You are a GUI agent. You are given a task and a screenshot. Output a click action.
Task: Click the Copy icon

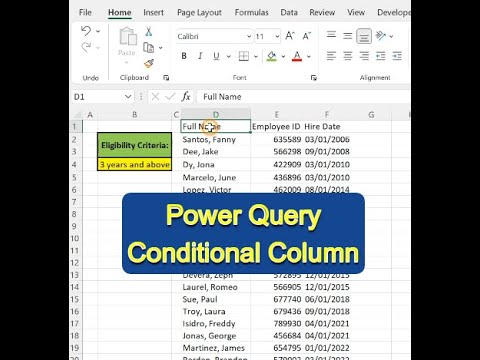148,48
